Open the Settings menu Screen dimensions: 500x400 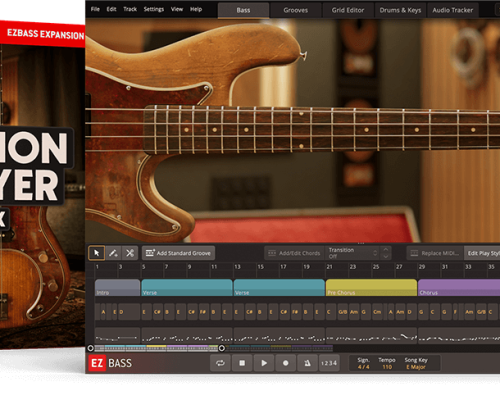[x=154, y=9]
